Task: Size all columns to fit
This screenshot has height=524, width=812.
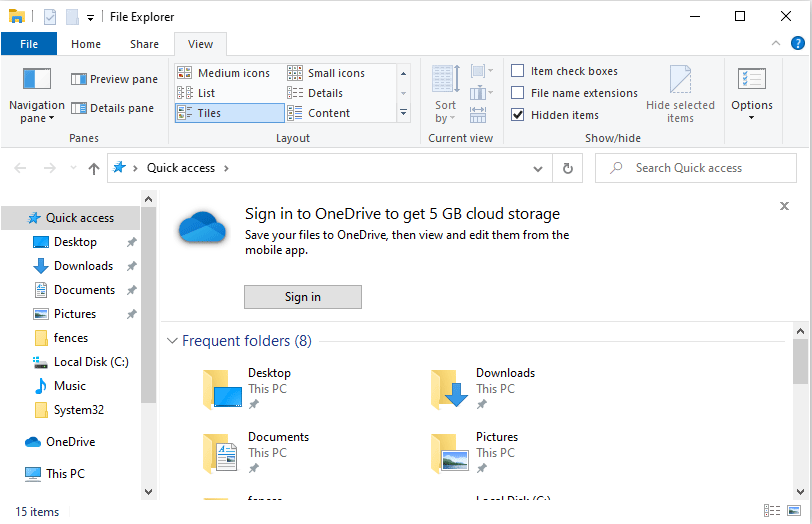Action: tap(478, 115)
